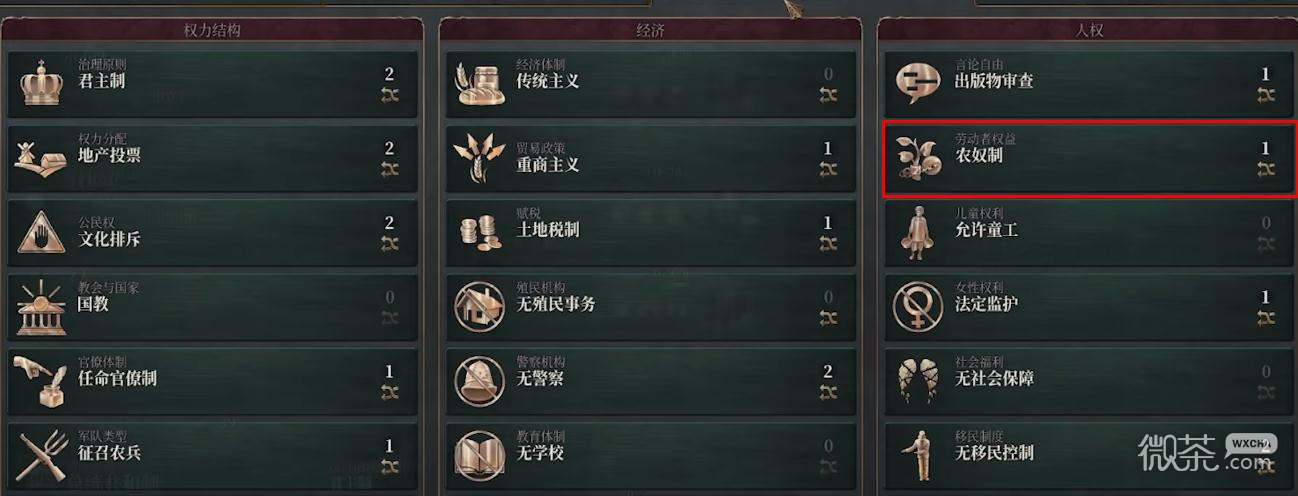Click the pitchfork icon for 征召农兵

[42, 455]
